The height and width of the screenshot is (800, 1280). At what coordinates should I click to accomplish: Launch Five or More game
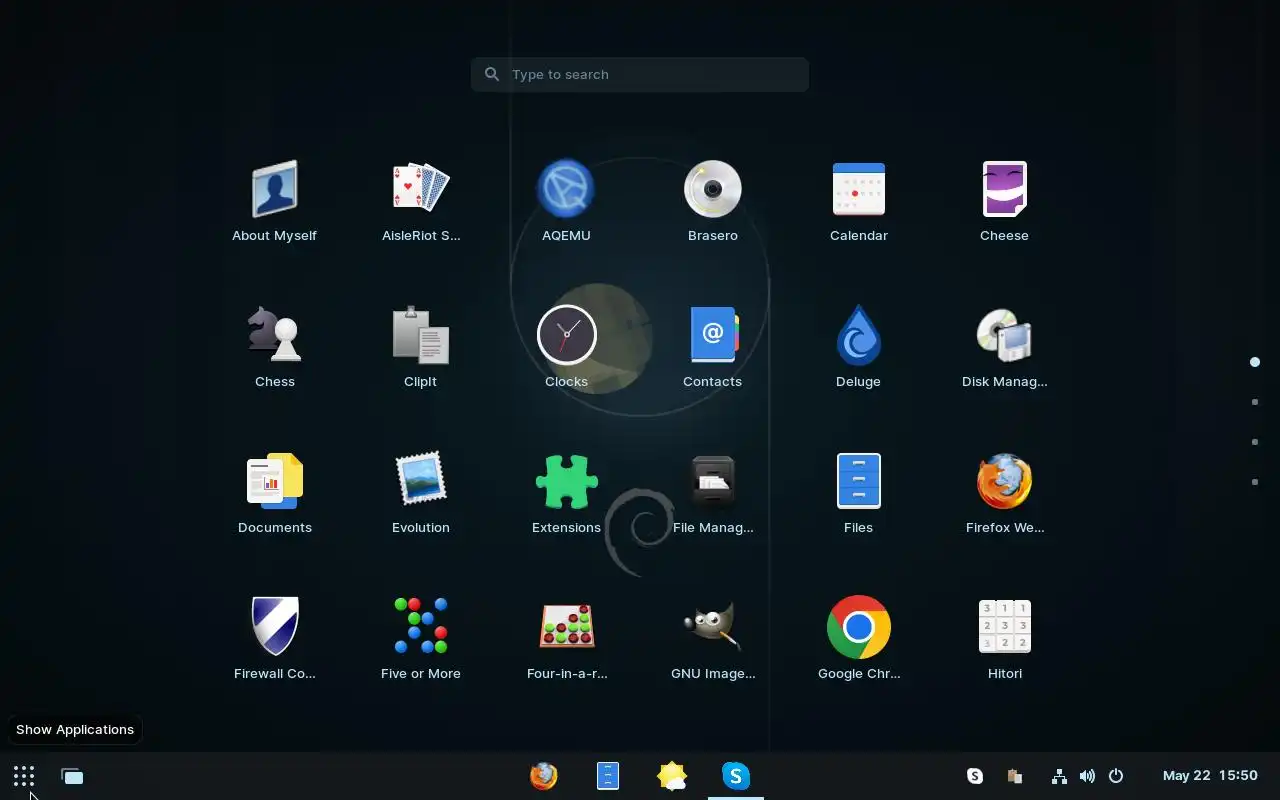(x=420, y=639)
